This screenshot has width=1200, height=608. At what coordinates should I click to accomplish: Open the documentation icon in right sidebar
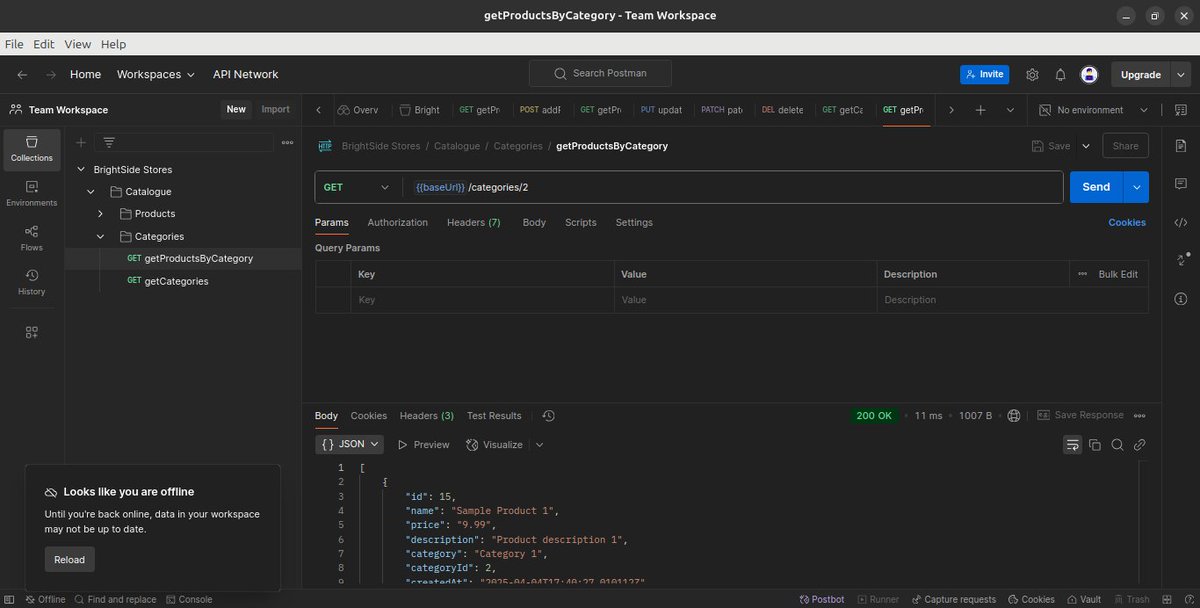pos(1181,146)
